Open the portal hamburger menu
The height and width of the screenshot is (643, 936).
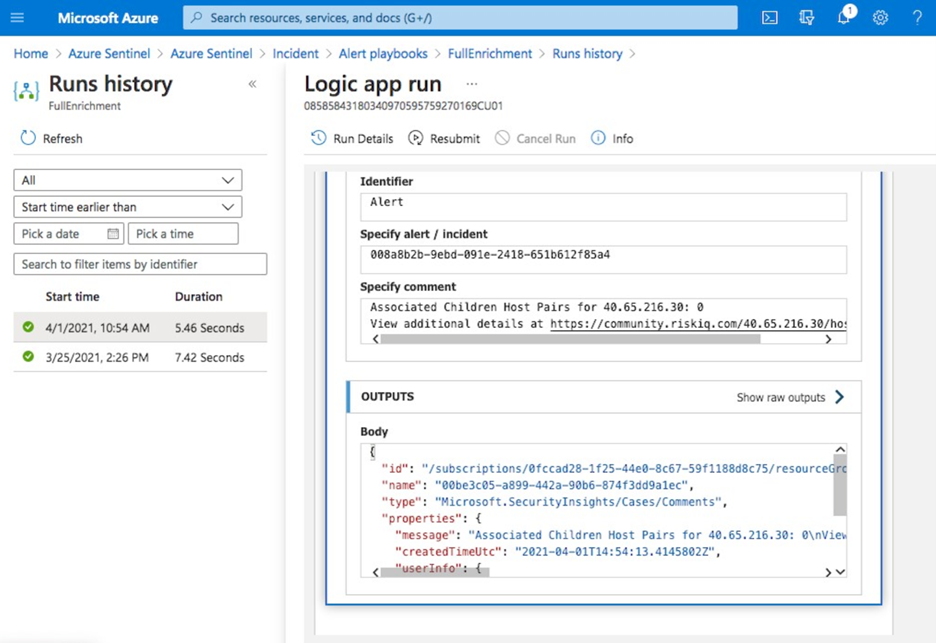click(x=16, y=17)
